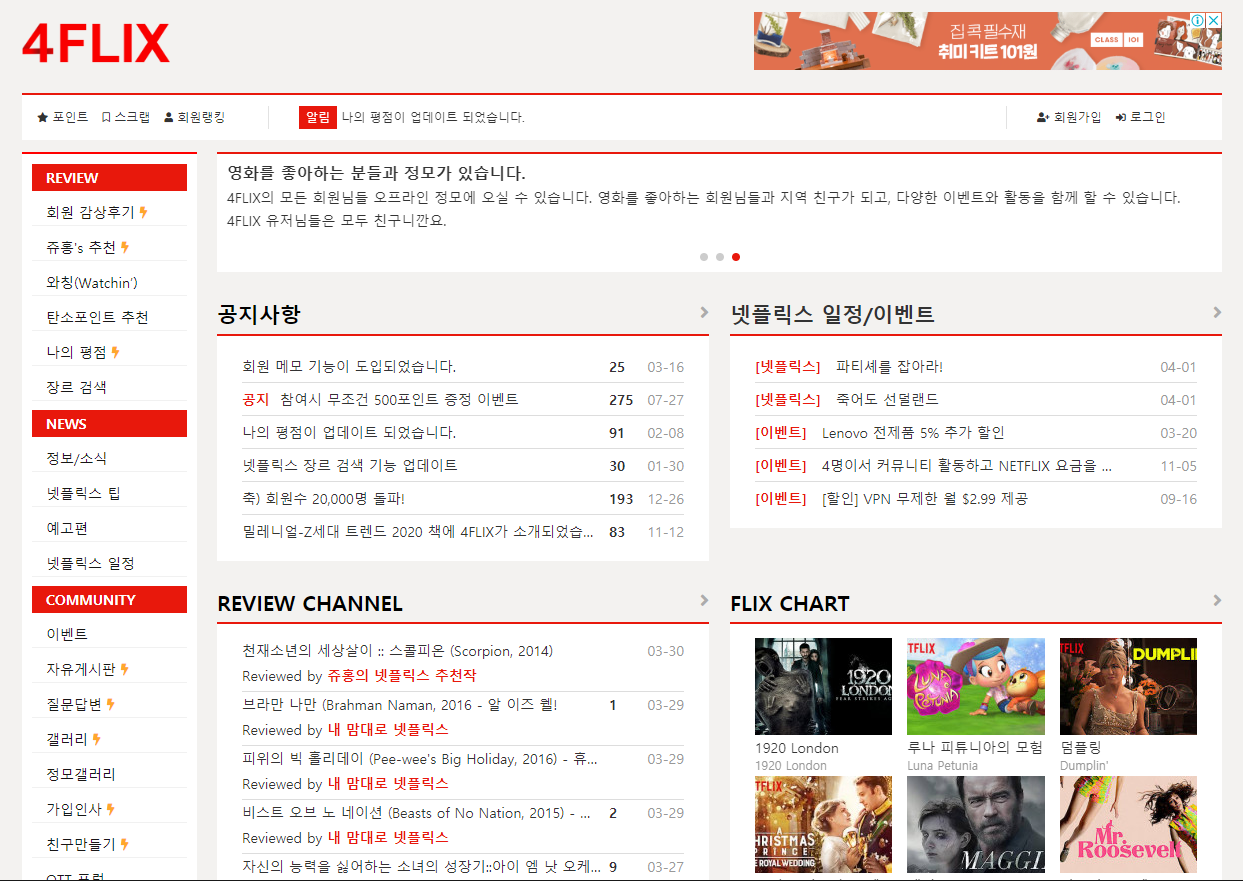This screenshot has width=1243, height=881.
Task: Open 장르 검색 sidebar item
Action: pos(76,387)
